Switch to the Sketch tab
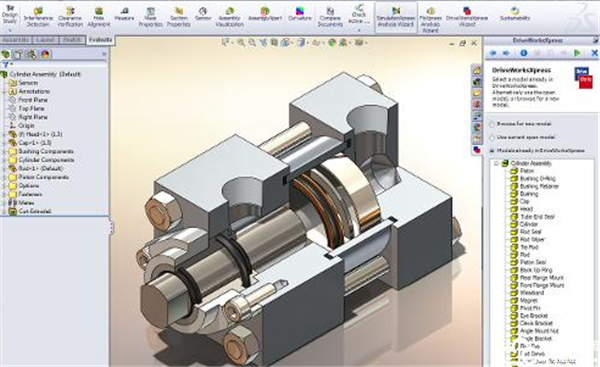The image size is (600, 367). pos(72,40)
